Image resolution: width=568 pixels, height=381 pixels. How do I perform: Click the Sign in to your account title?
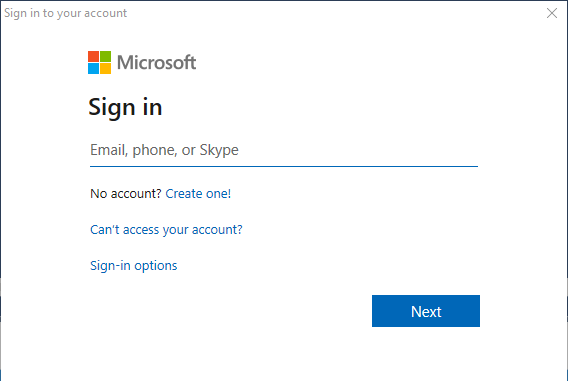click(x=66, y=13)
